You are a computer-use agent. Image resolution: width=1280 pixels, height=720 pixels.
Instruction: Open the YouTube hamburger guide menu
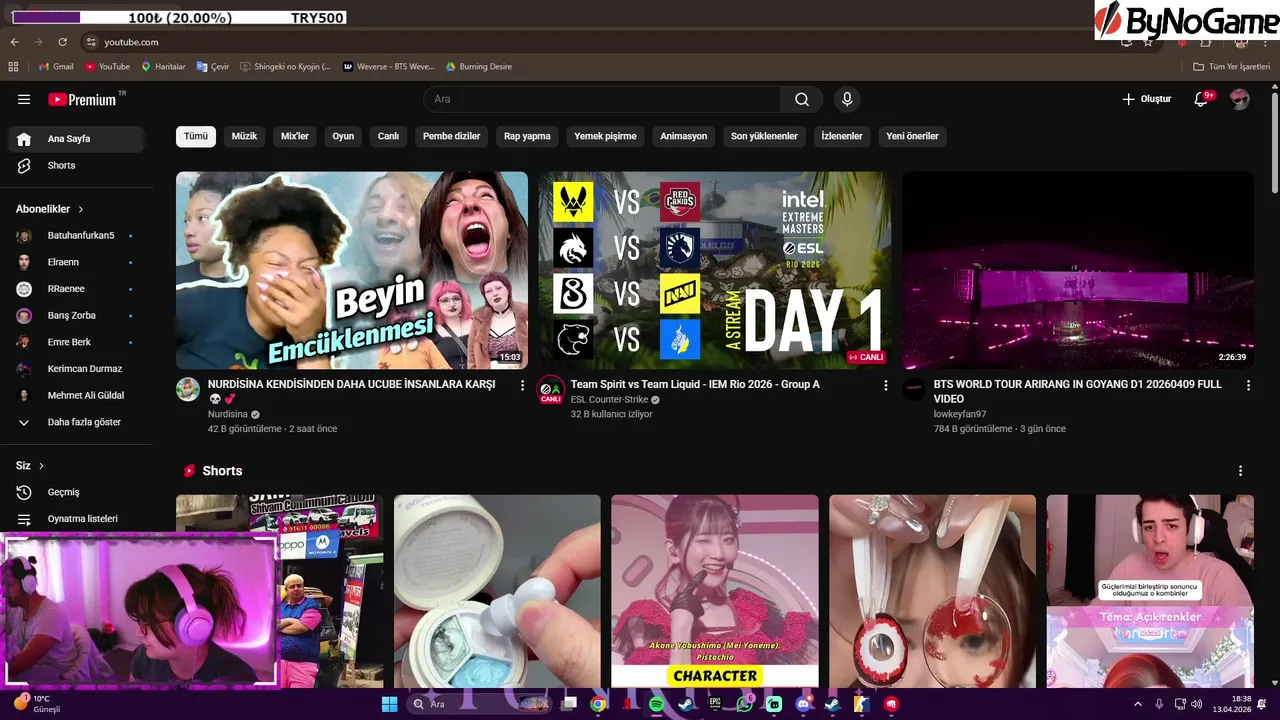[x=24, y=99]
